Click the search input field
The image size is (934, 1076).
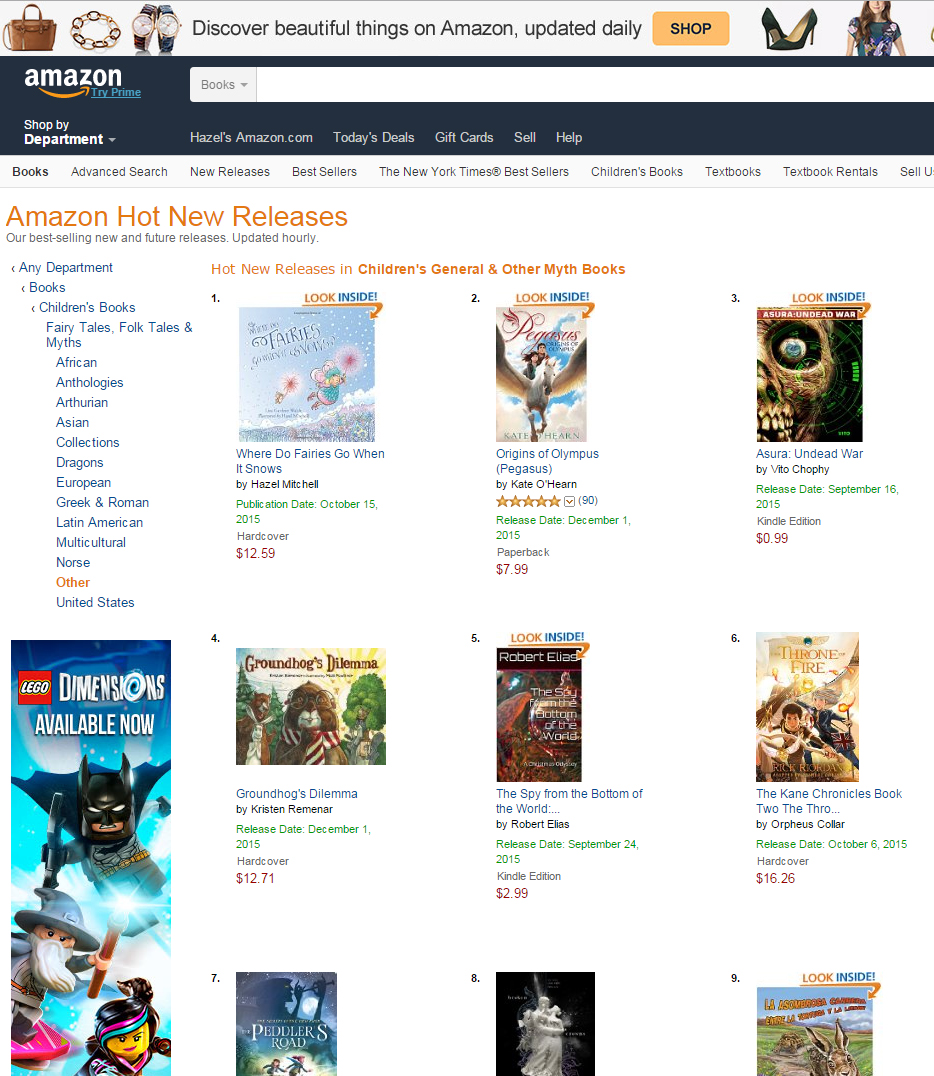[595, 84]
